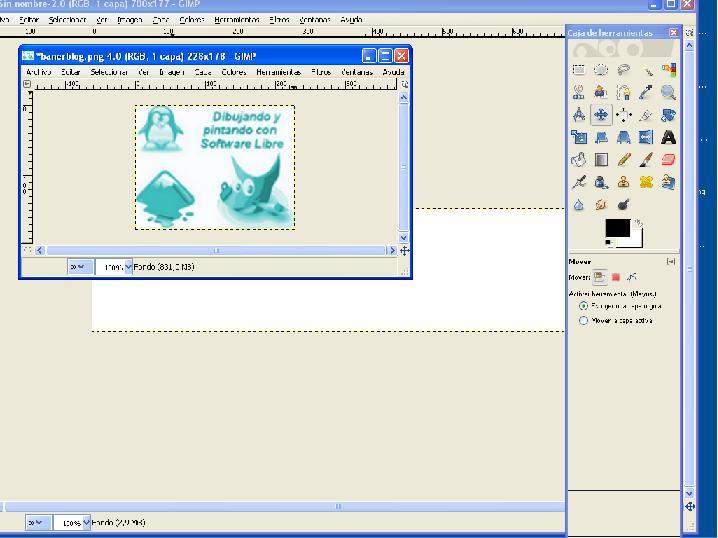Set Move mode to layer
Screen dimensions: 718x538
(x=600, y=277)
